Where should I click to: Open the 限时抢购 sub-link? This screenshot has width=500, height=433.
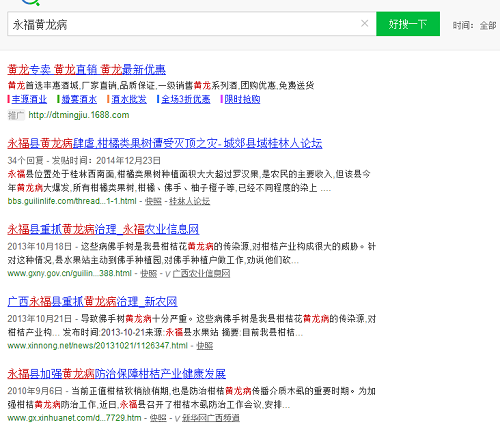(x=242, y=99)
